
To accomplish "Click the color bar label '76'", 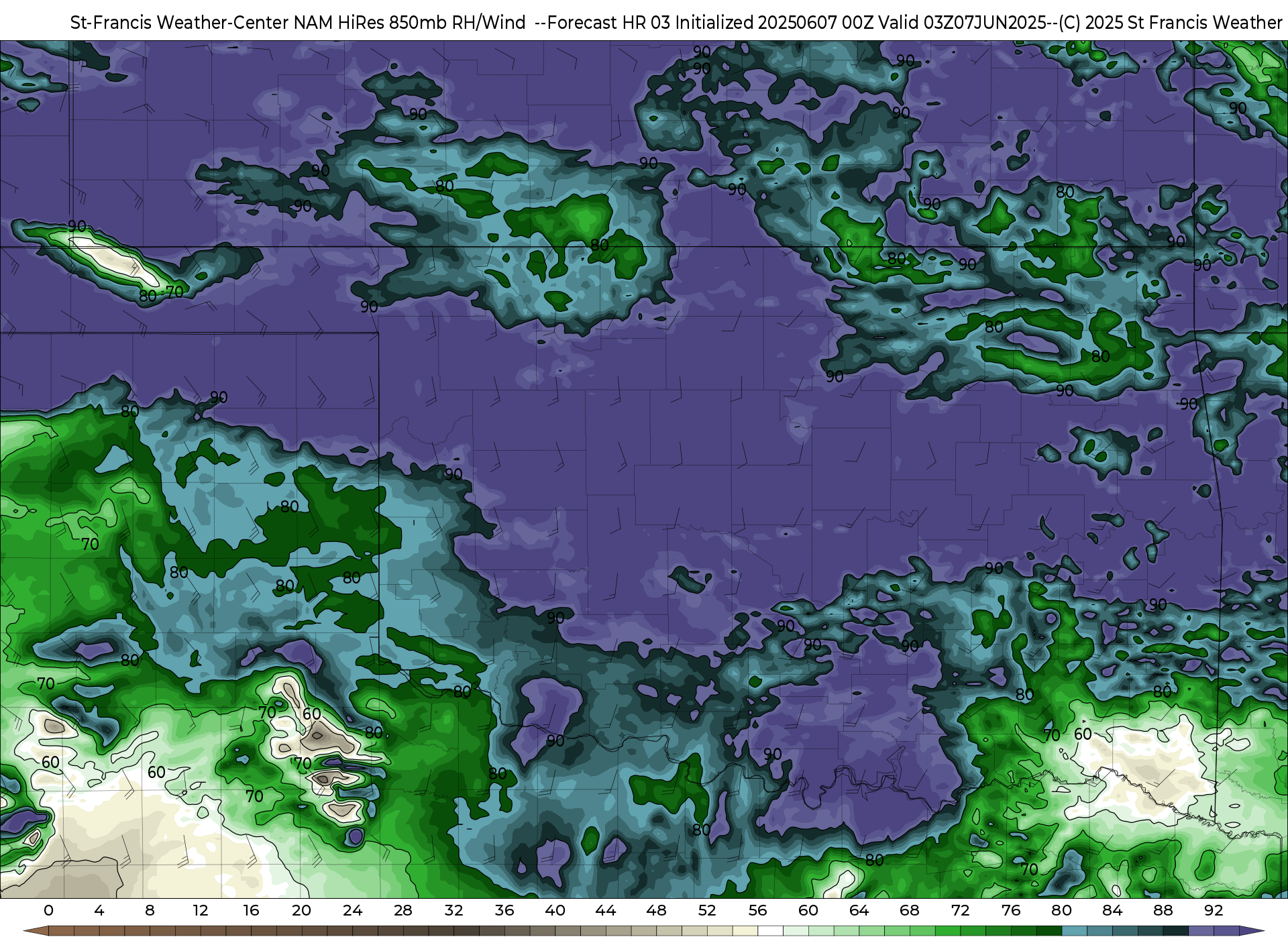I will (x=1011, y=910).
